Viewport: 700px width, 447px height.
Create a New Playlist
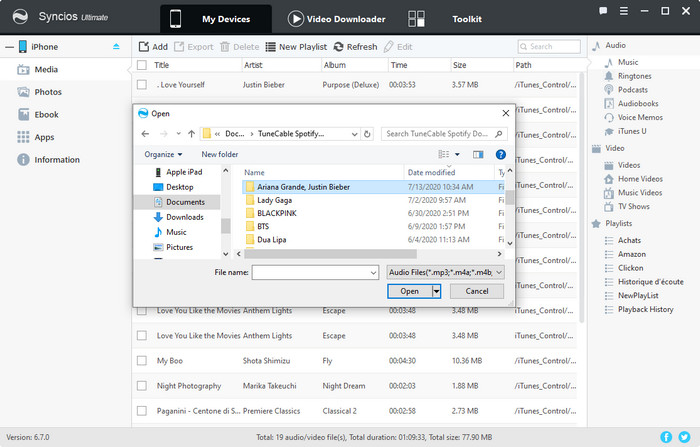pyautogui.click(x=296, y=46)
